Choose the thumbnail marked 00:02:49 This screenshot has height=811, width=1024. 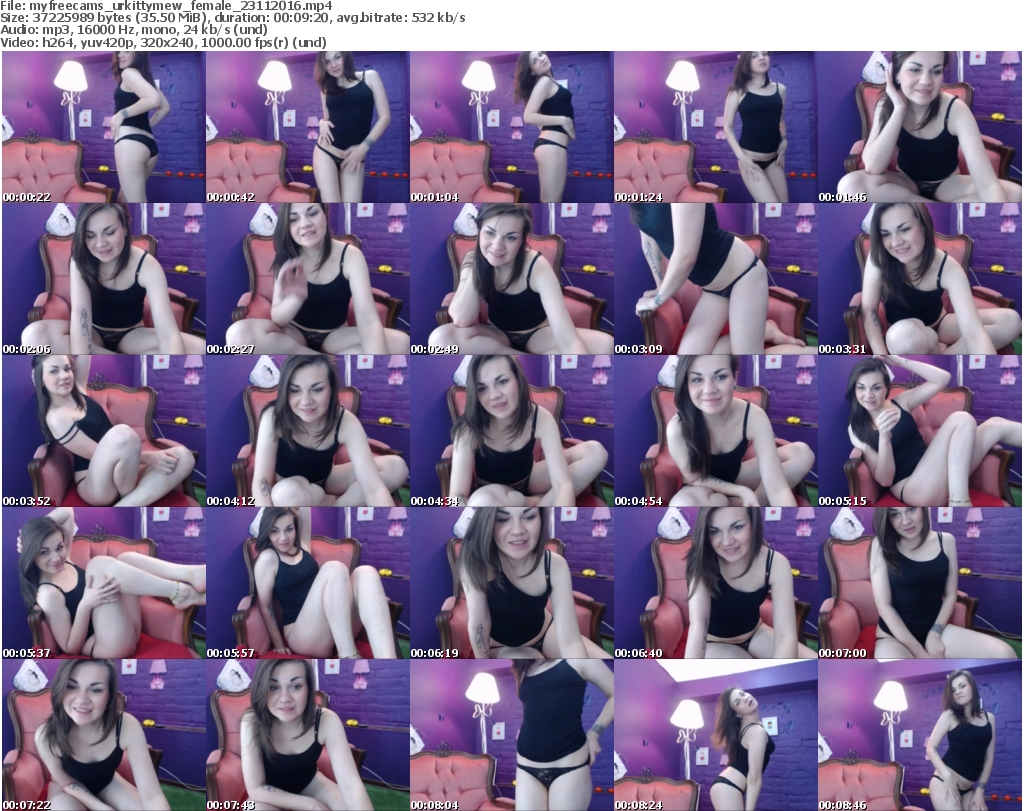pyautogui.click(x=511, y=279)
